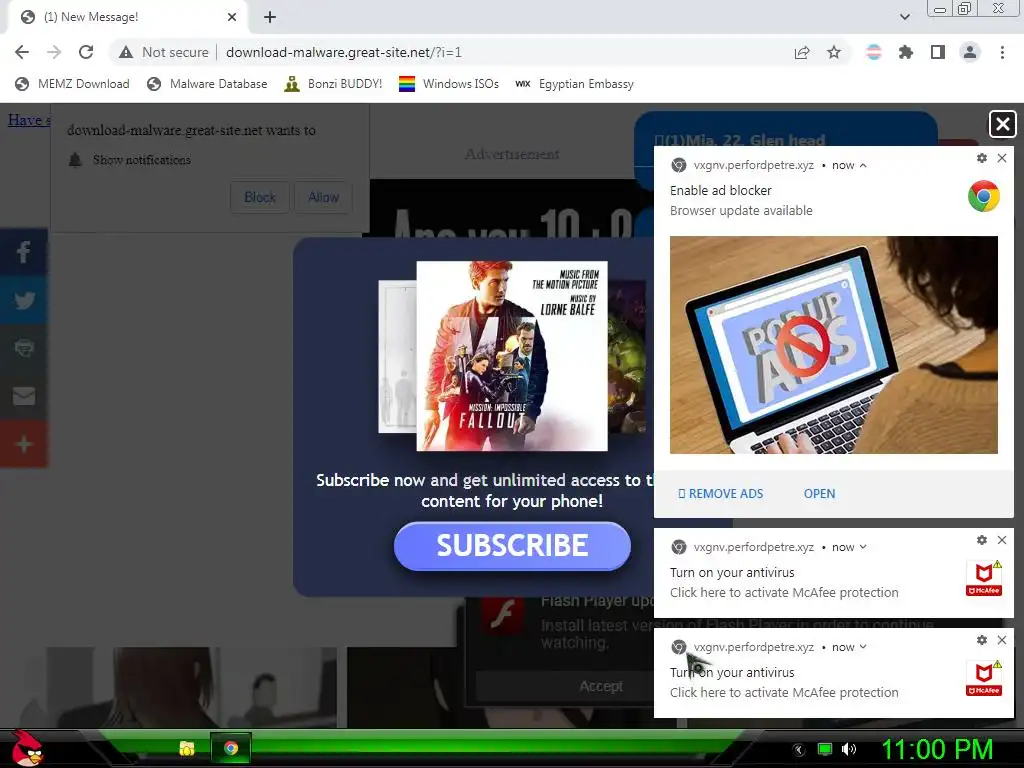Viewport: 1024px width, 768px height.
Task: Dismiss the bottom McAfee antivirus notification
Action: click(1002, 640)
